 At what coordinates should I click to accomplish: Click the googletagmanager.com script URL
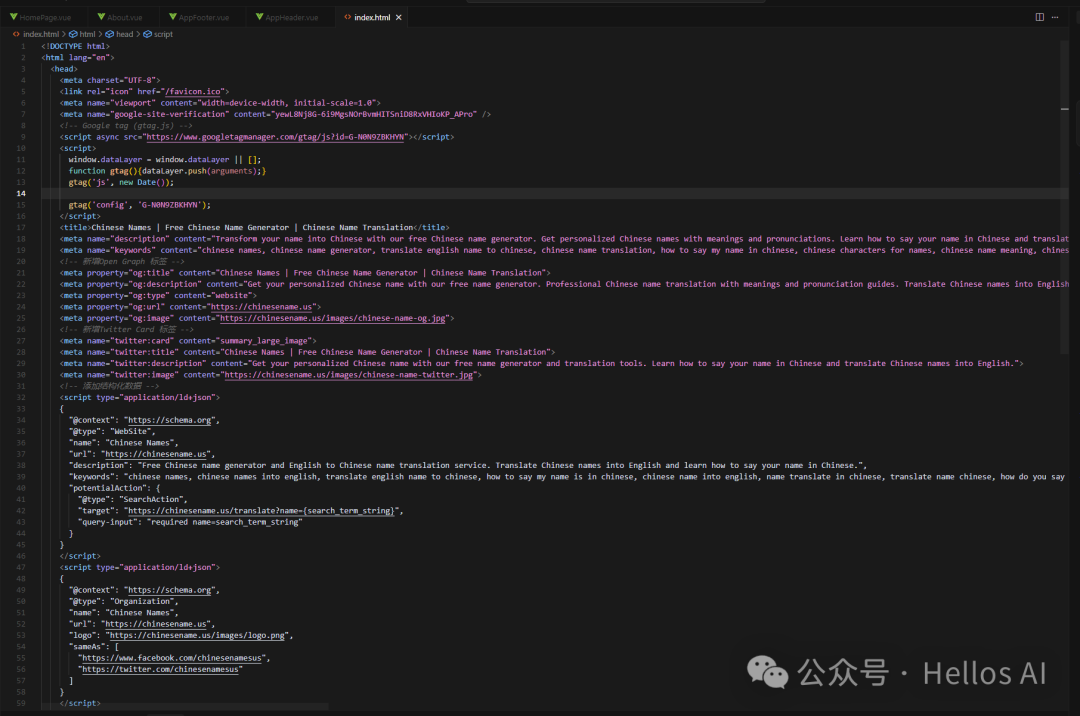(276, 137)
